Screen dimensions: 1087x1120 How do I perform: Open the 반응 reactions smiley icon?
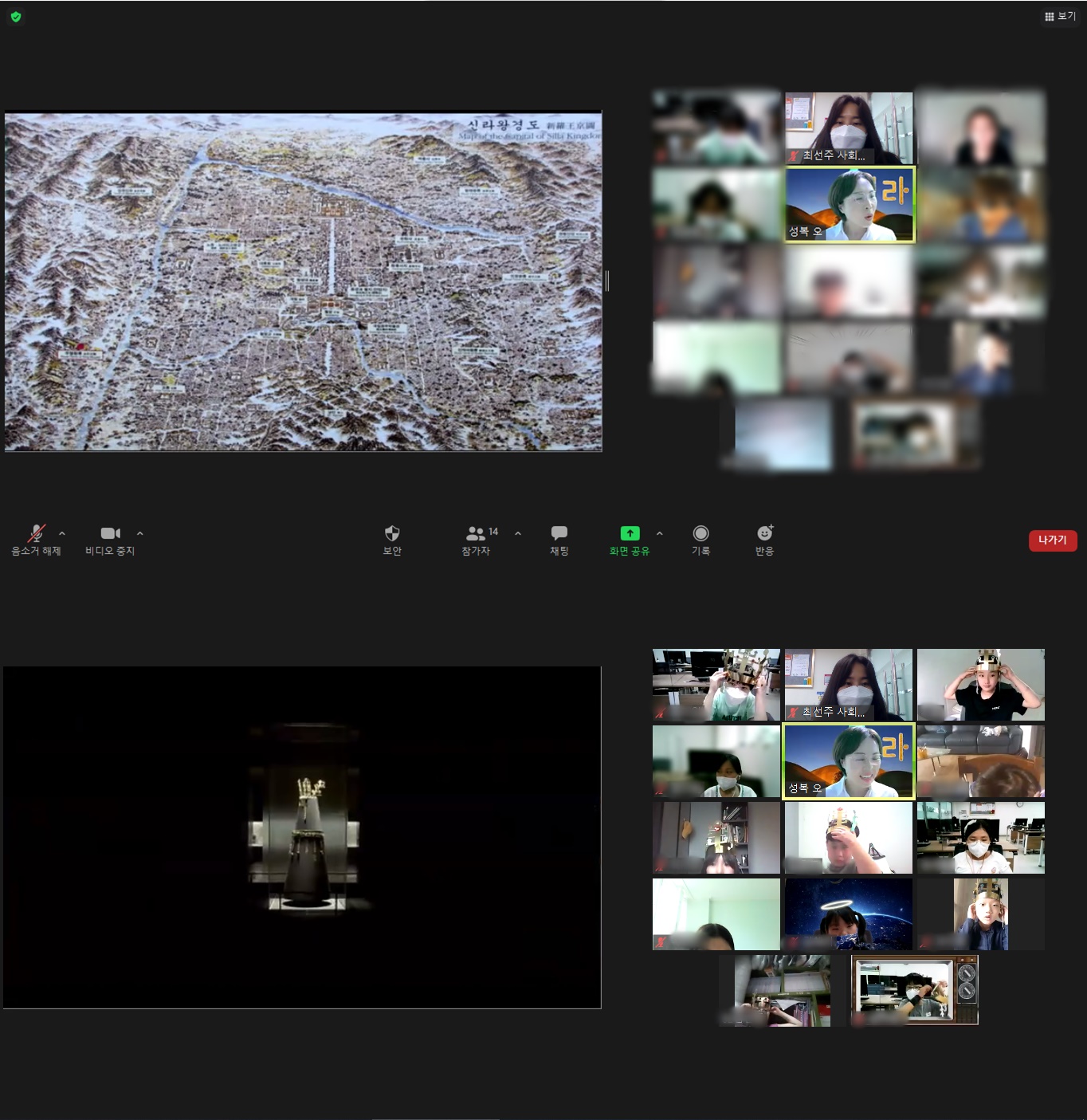tap(764, 534)
